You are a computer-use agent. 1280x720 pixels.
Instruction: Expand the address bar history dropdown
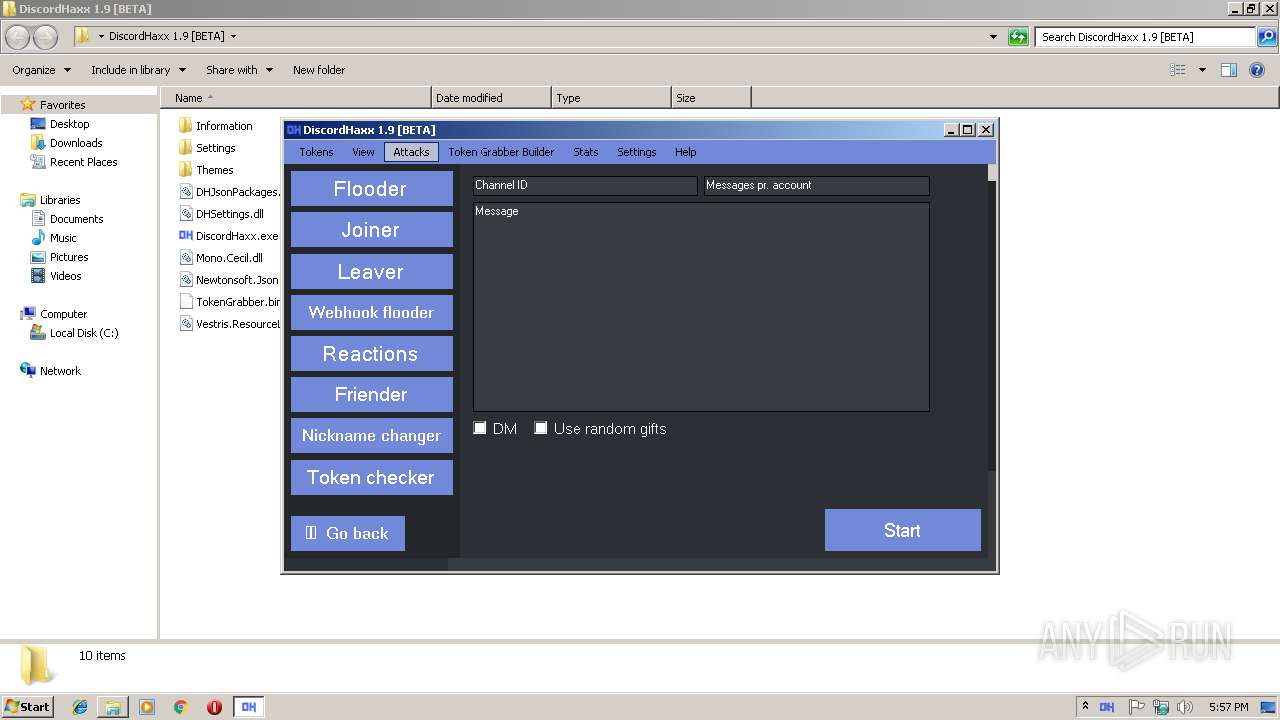tap(993, 37)
